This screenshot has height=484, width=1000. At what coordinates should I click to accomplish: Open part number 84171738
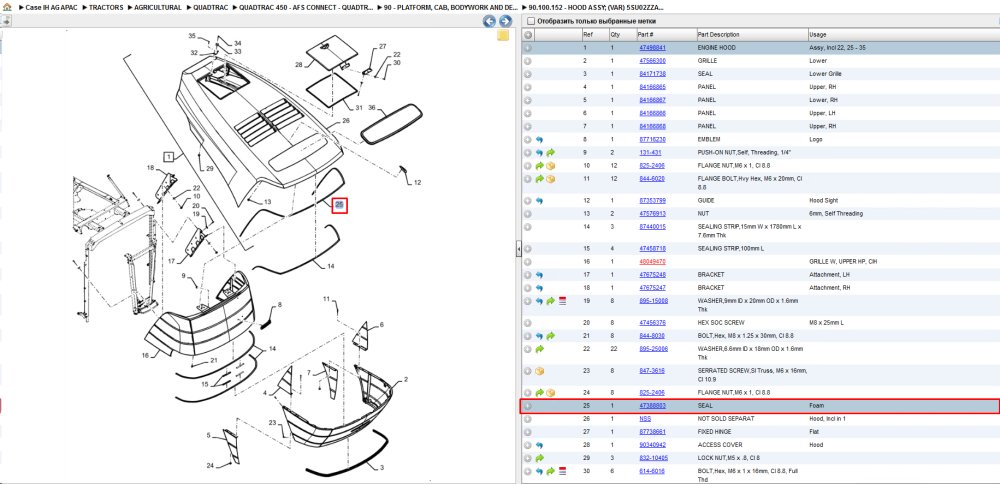tap(652, 74)
